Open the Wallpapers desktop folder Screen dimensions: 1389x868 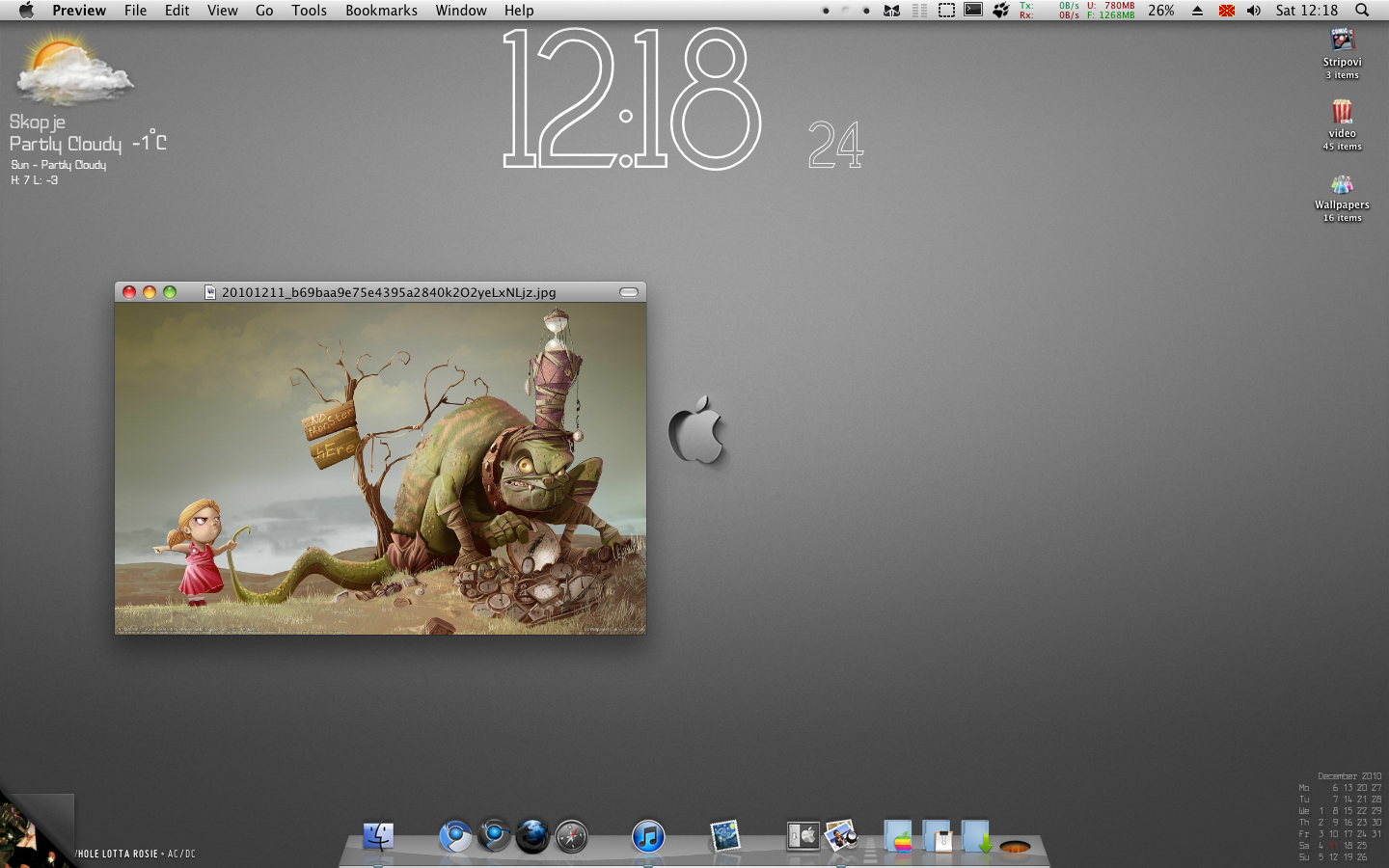[x=1342, y=197]
